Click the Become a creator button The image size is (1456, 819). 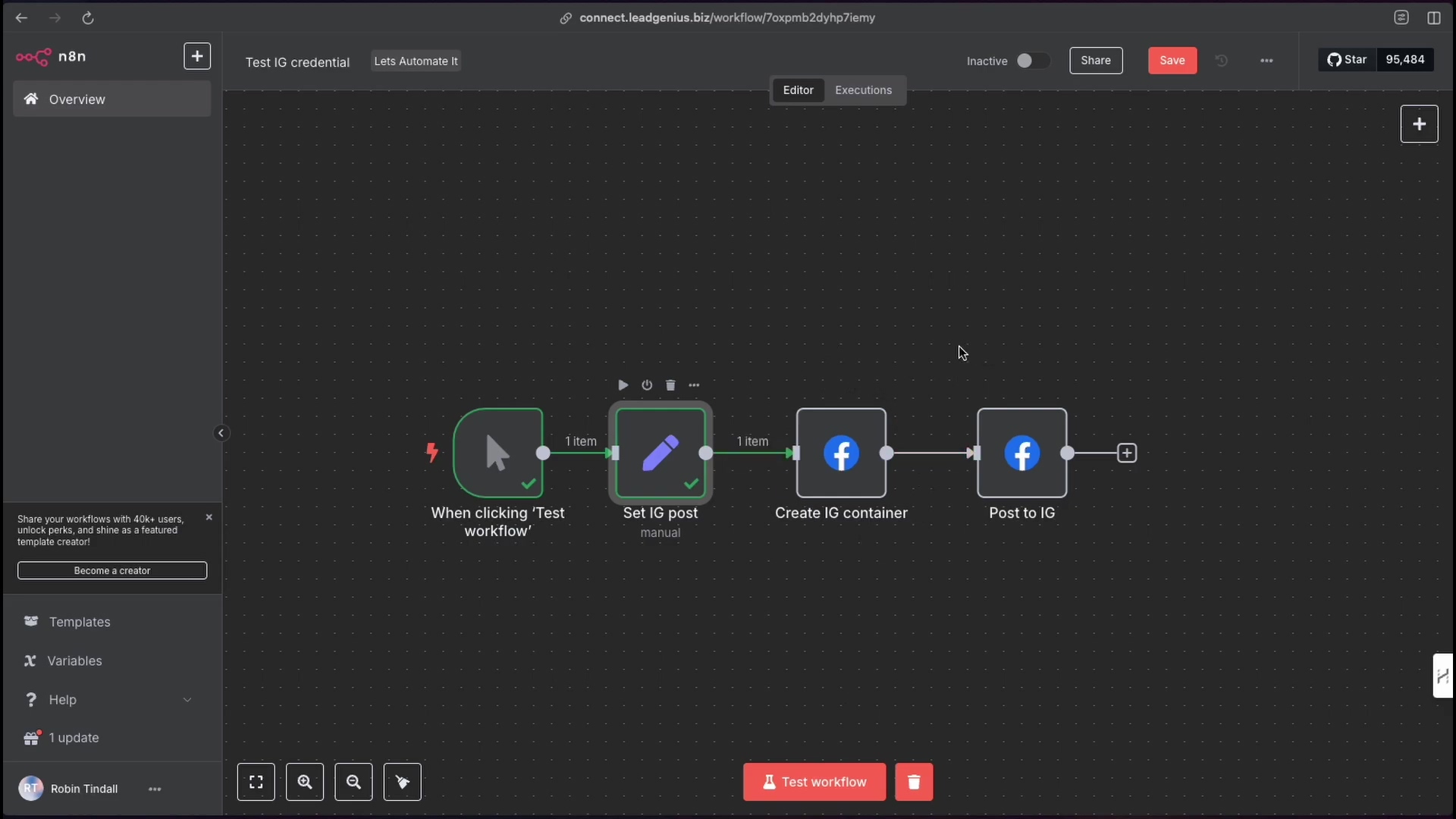(x=112, y=570)
